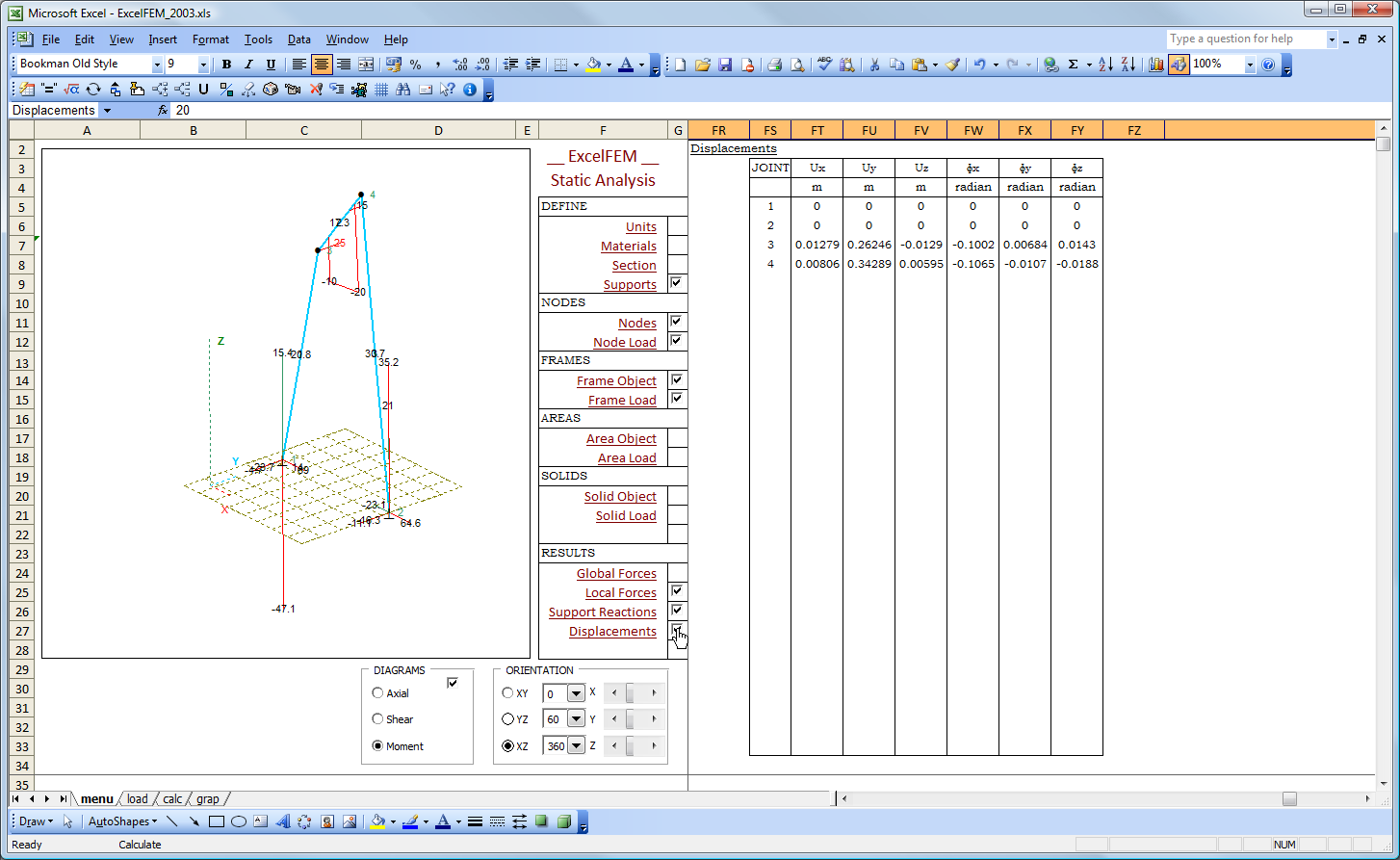Viewport: 1400px width, 860px height.
Task: Open the Draw menu dropdown
Action: (35, 821)
